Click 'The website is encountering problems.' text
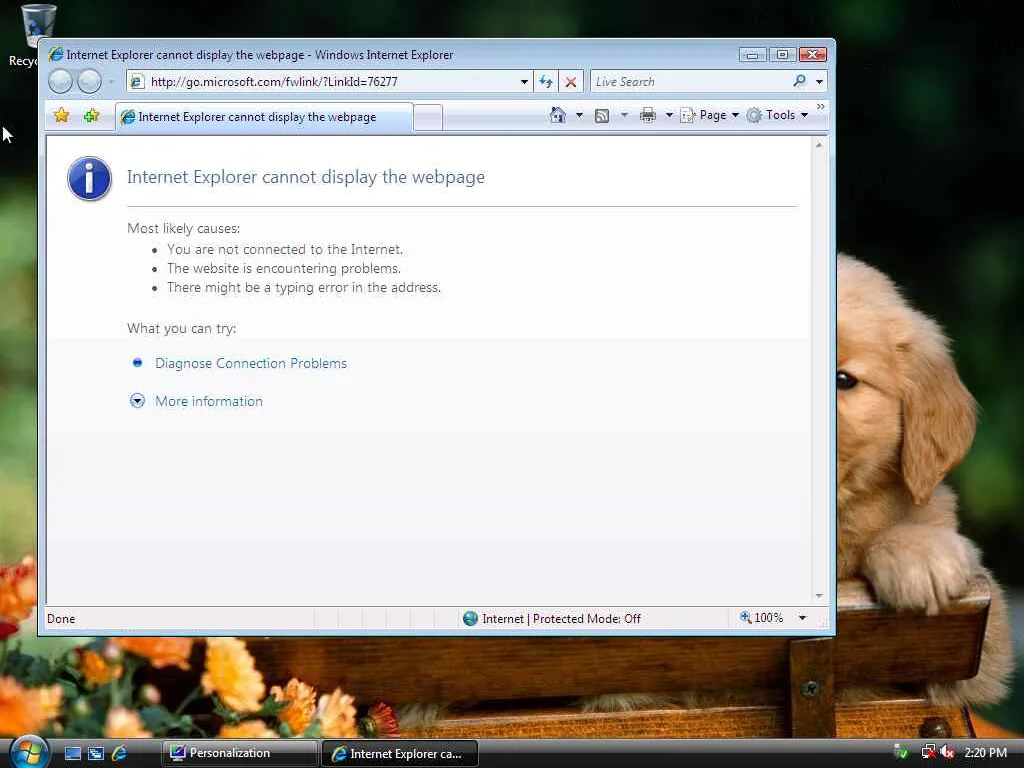The width and height of the screenshot is (1024, 768). point(284,268)
